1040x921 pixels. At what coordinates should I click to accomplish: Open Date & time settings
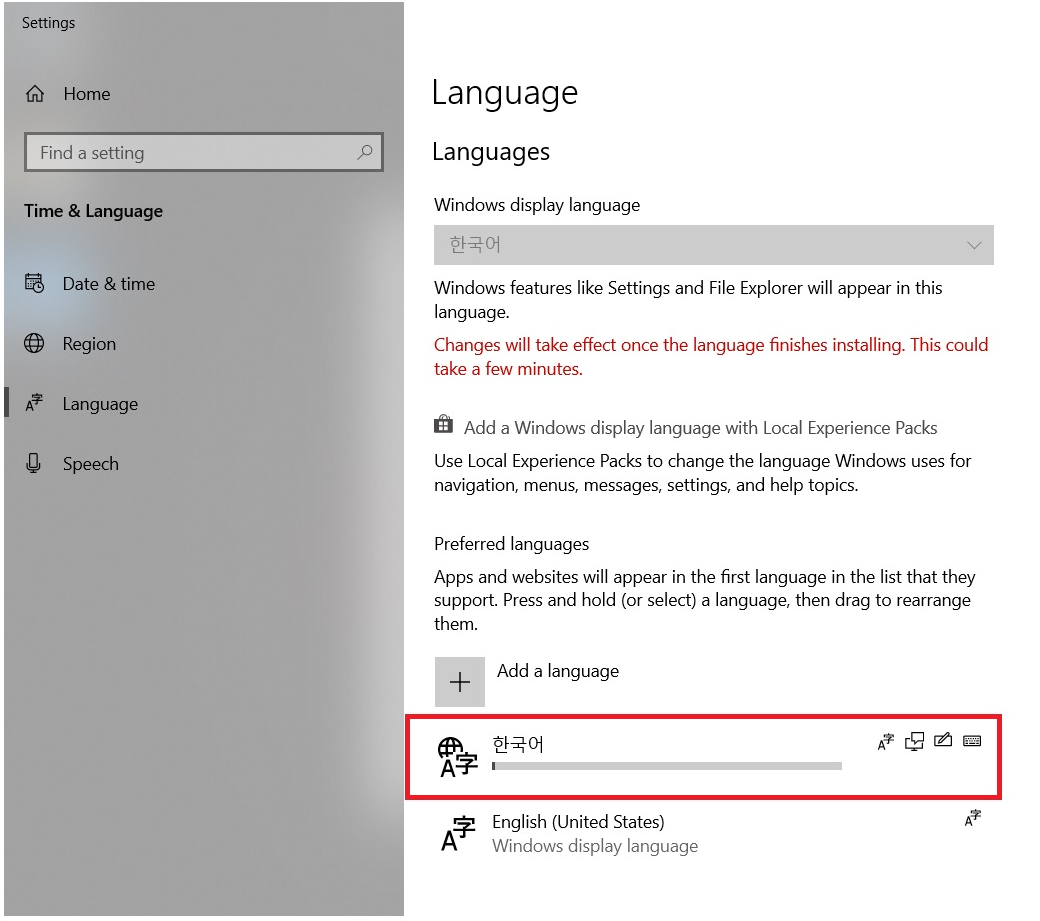(109, 284)
